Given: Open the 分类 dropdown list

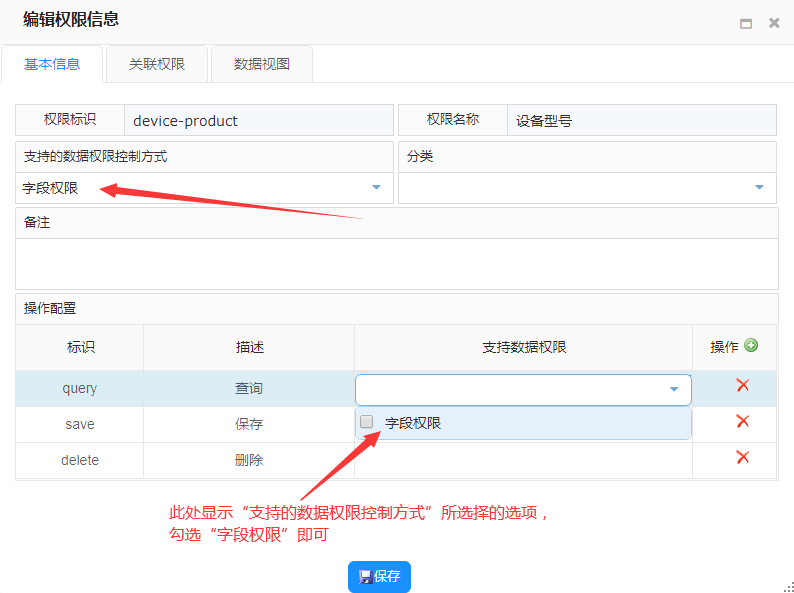Looking at the screenshot, I should click(758, 187).
